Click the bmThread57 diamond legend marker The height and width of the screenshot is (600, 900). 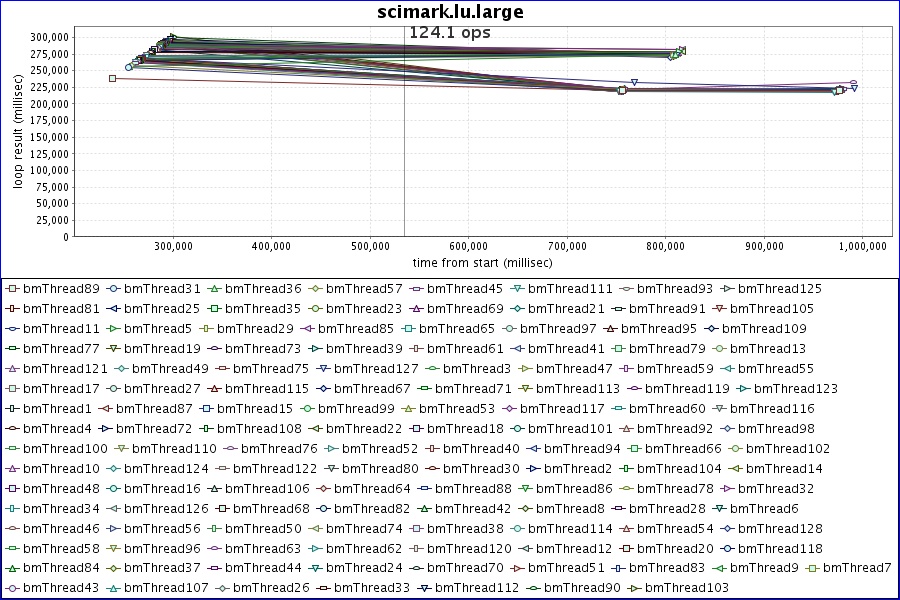(x=316, y=289)
